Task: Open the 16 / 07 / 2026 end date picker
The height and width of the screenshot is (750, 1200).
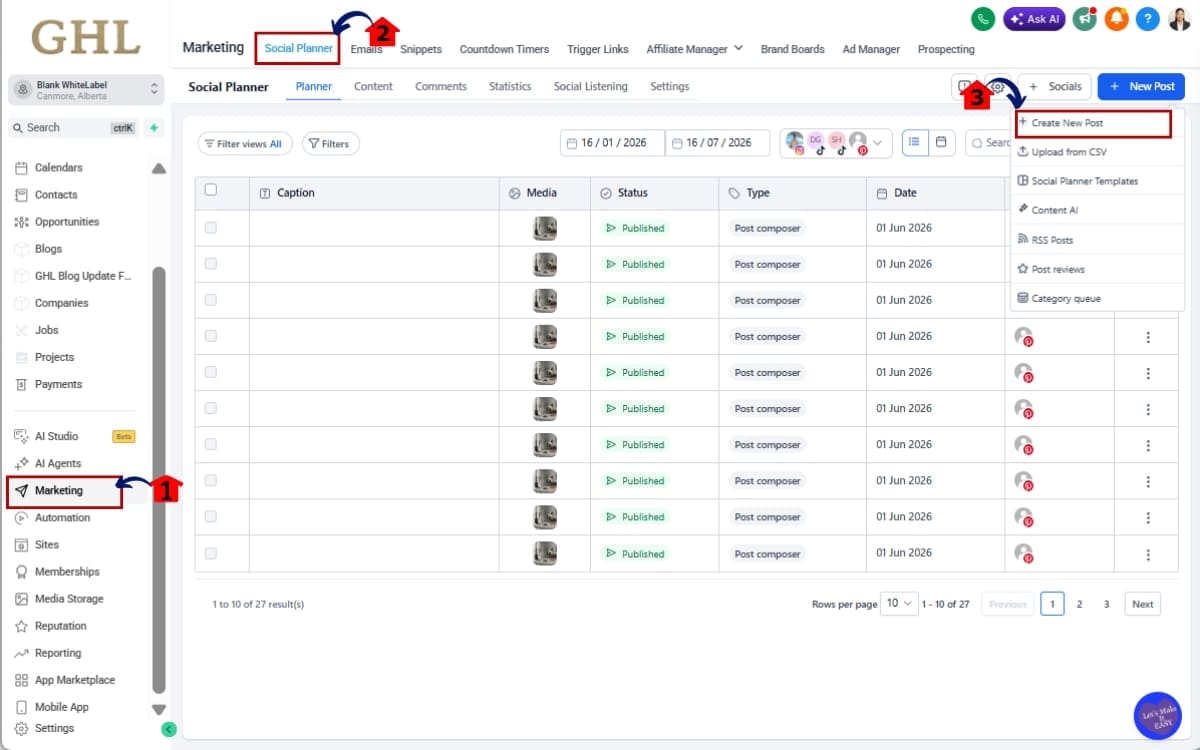Action: pos(717,143)
